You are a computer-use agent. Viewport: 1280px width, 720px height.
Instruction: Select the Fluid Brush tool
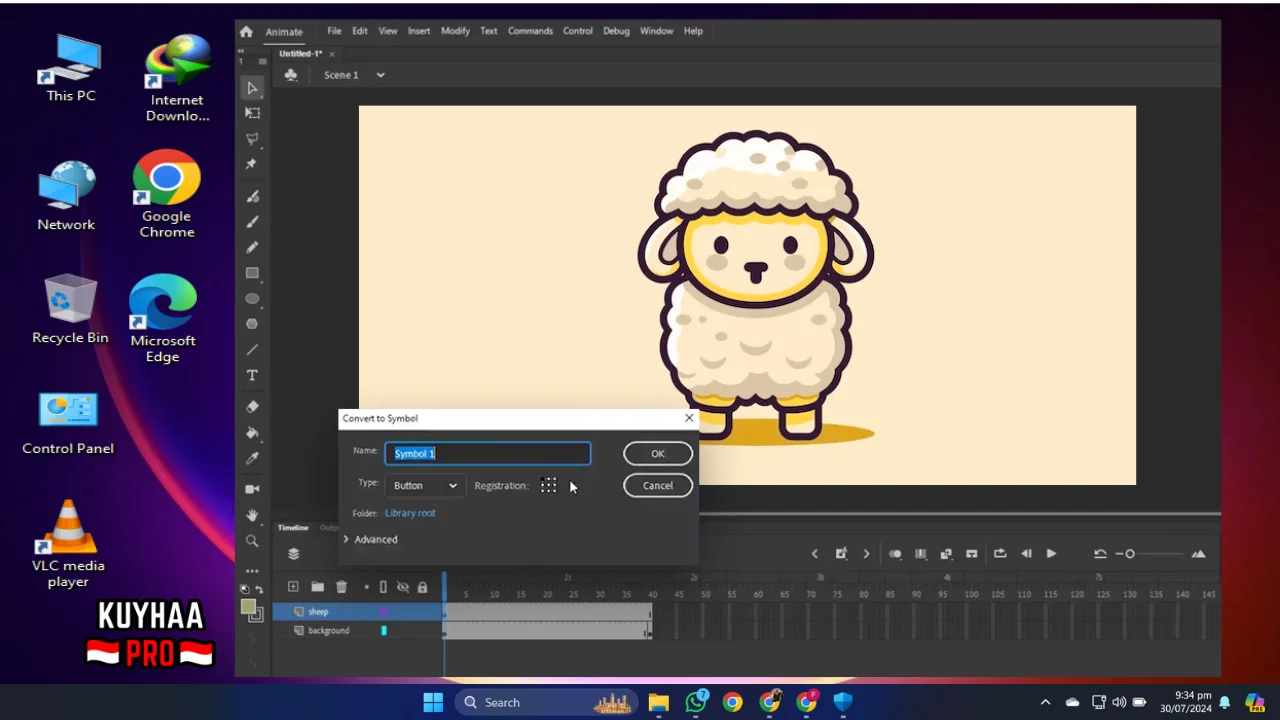(252, 196)
